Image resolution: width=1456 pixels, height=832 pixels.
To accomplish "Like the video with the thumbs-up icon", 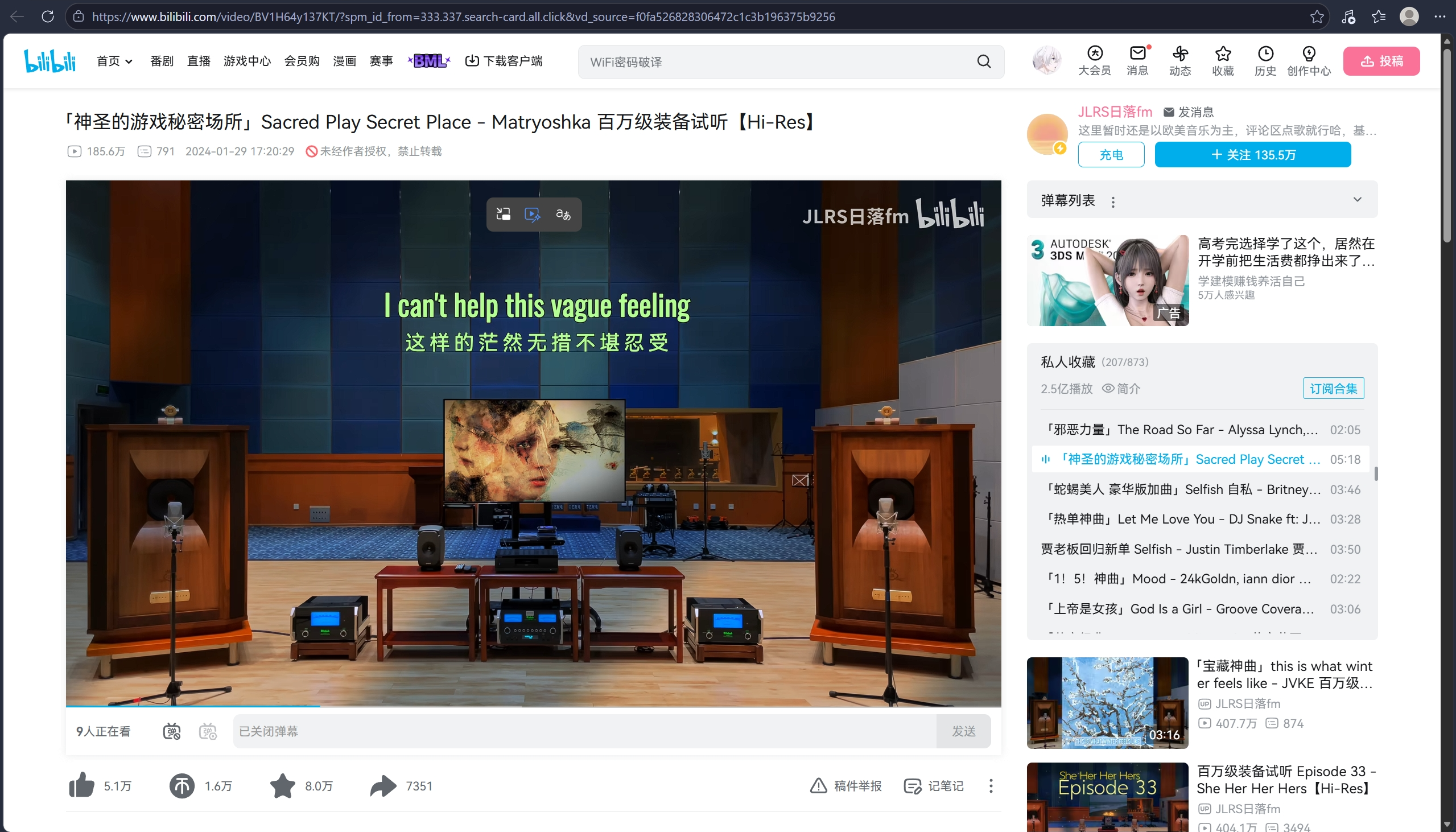I will (82, 785).
